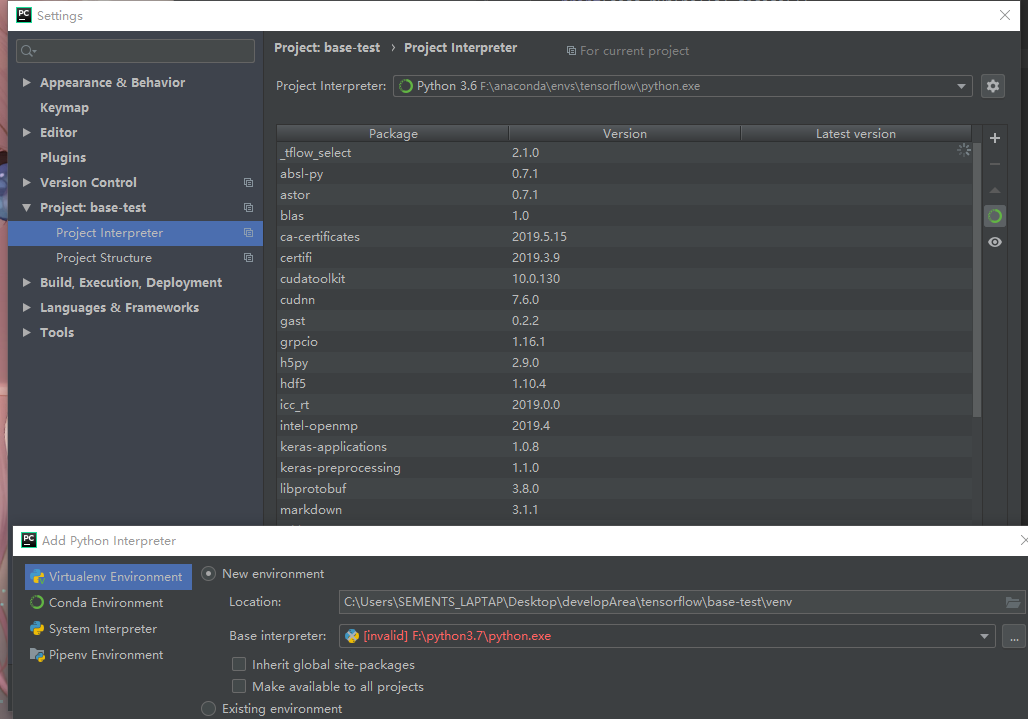This screenshot has width=1028, height=719.
Task: Open the Project Interpreter dropdown
Action: 960,86
